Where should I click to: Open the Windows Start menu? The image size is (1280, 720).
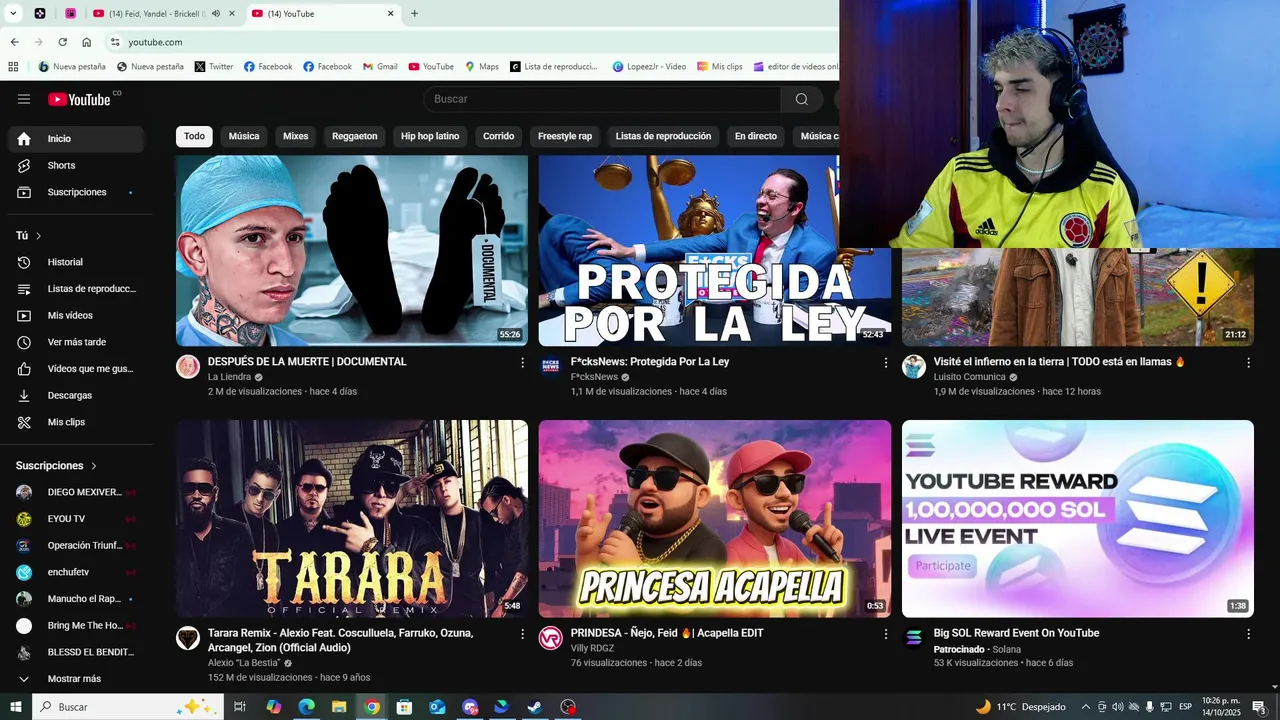[15, 707]
